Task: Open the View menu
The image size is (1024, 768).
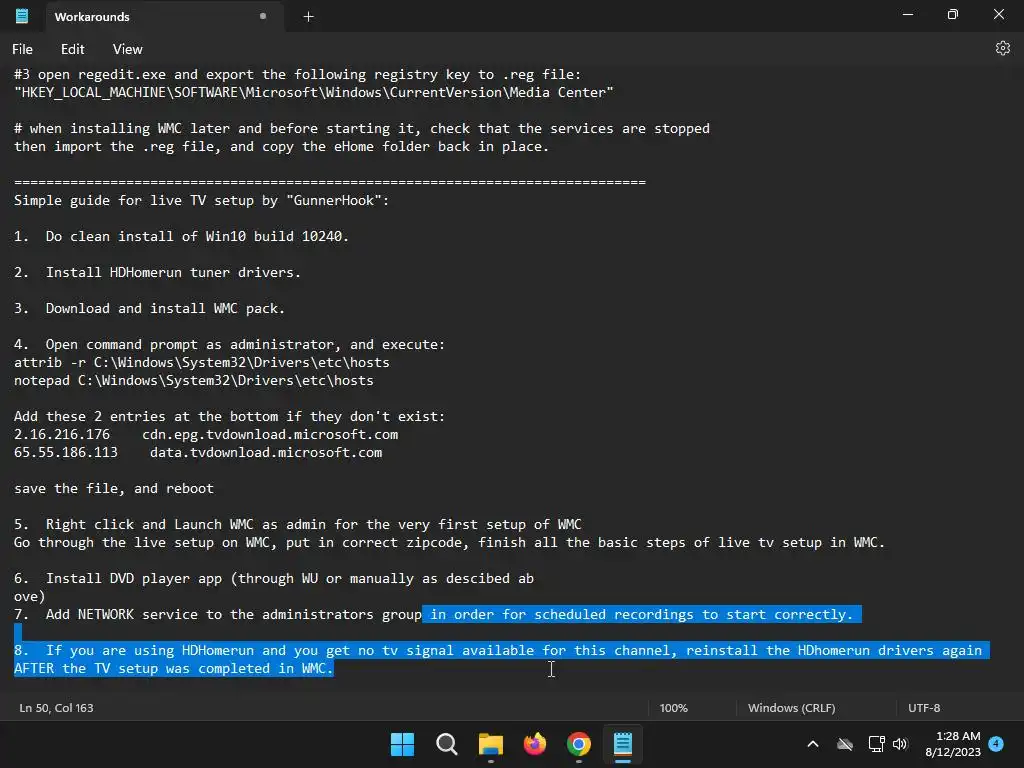Action: click(127, 49)
